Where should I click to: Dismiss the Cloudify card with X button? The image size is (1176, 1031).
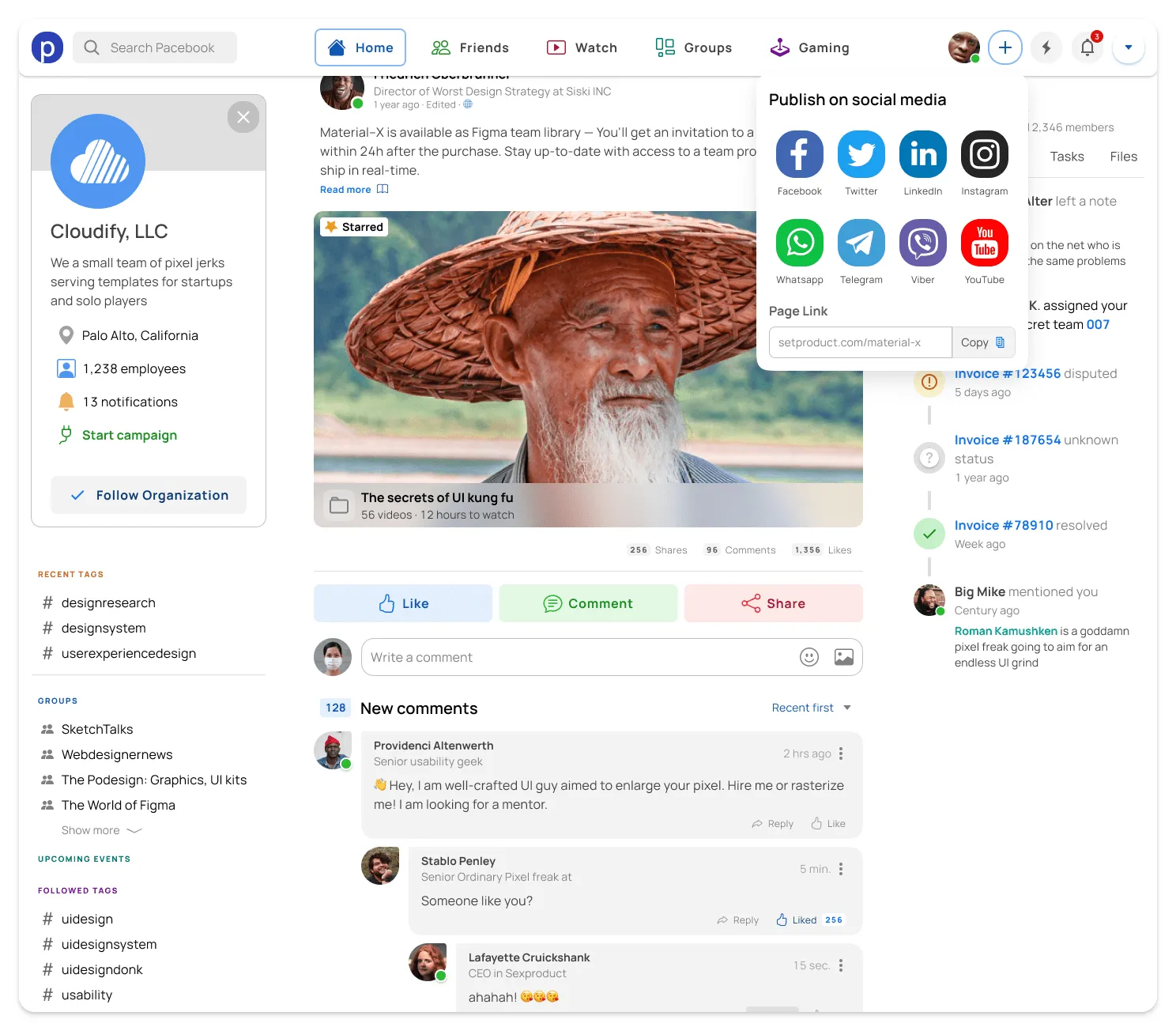243,117
